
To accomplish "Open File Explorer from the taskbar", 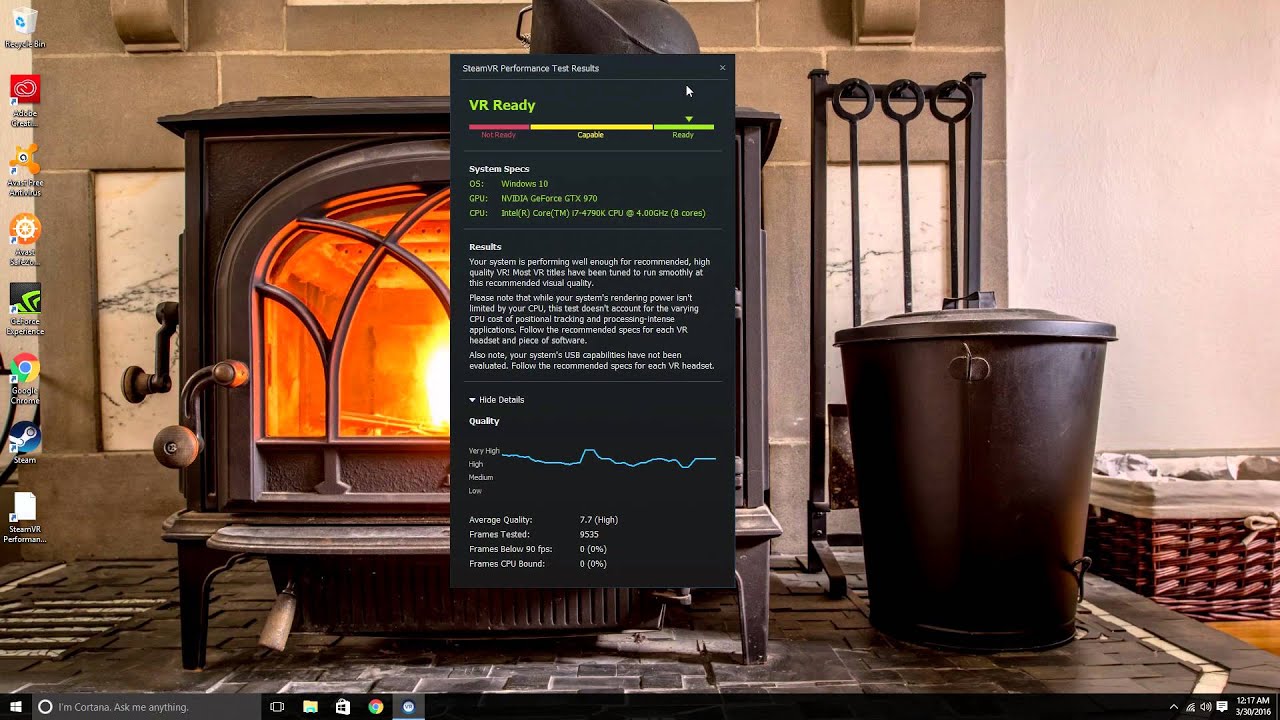I will click(310, 707).
